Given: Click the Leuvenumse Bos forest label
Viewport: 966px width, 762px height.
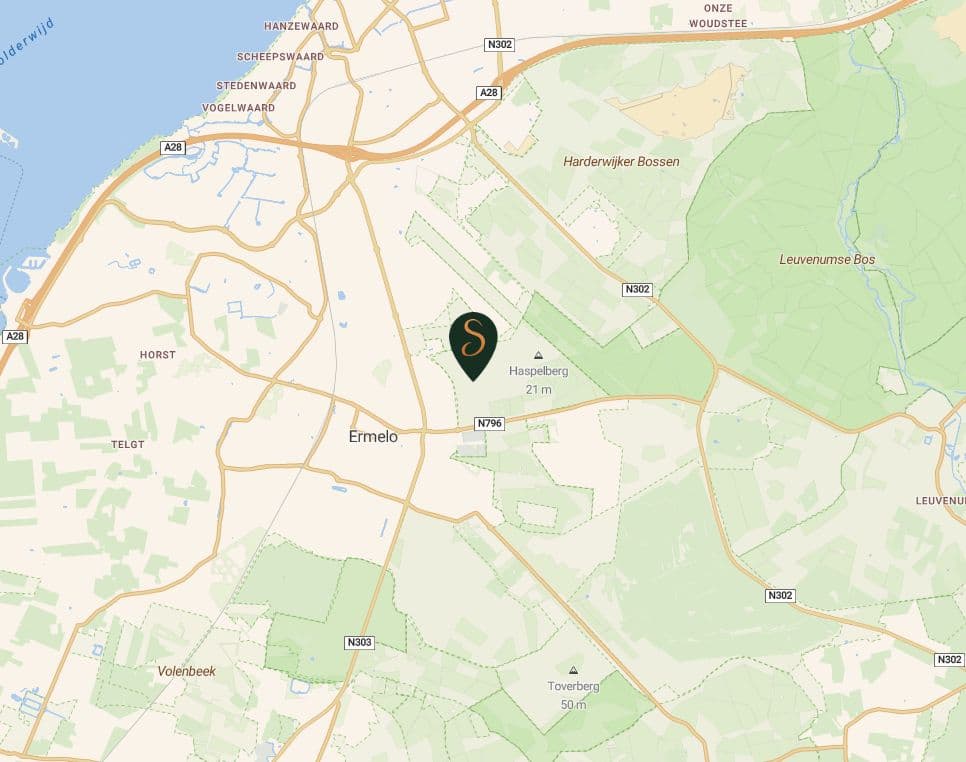Looking at the screenshot, I should (827, 259).
